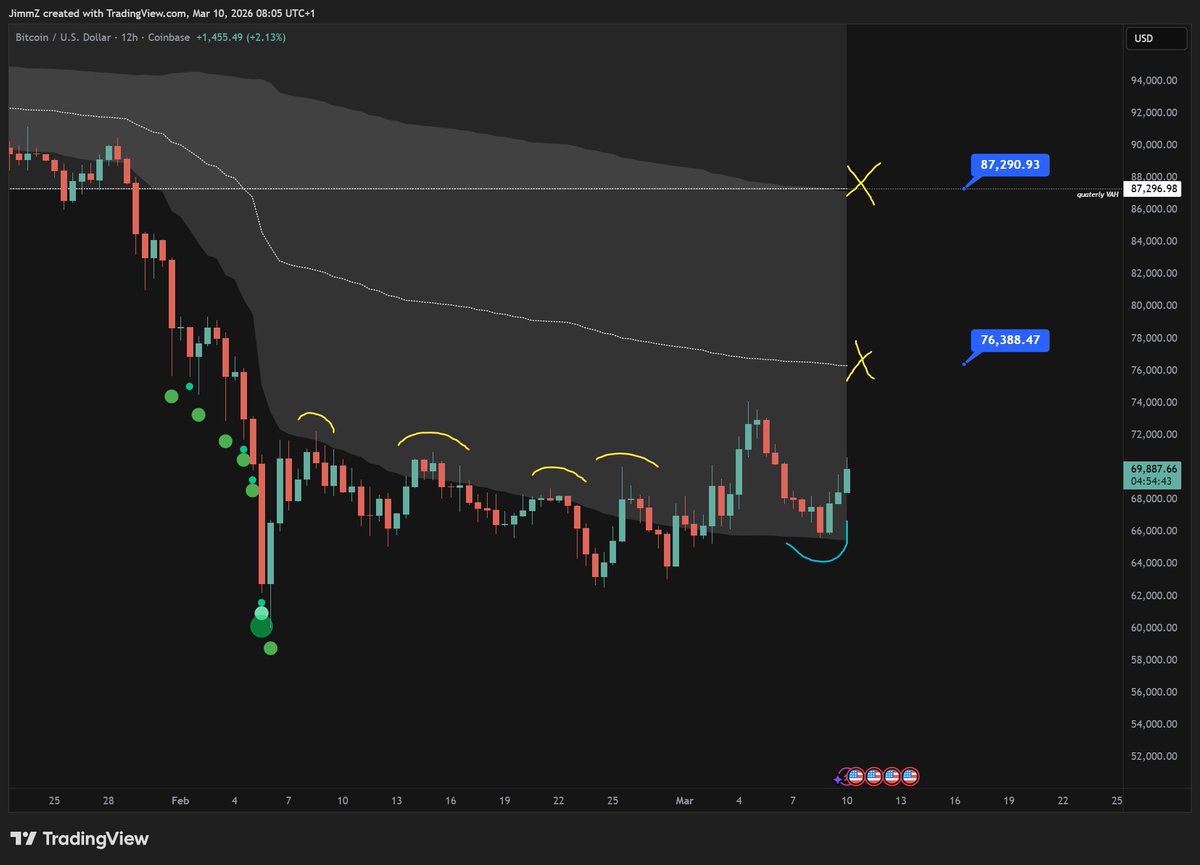Click the blue 87,290.93 price callout
The image size is (1200, 865).
click(1010, 165)
